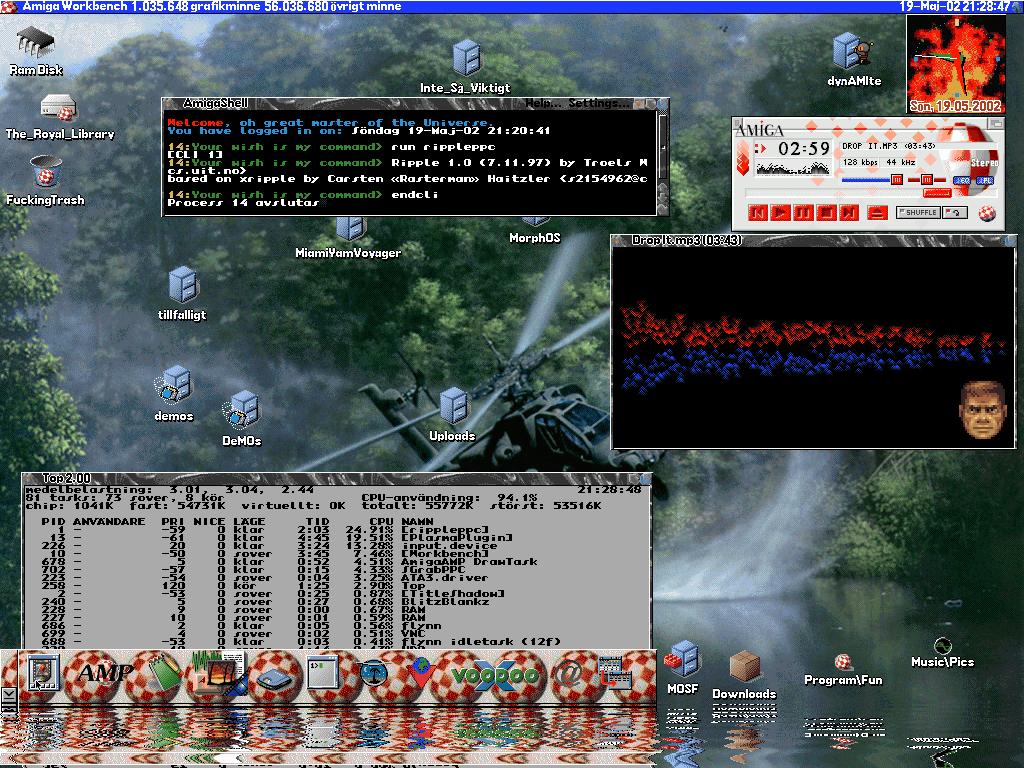Open the MorphOS drawer icon
The image size is (1024, 768).
pyautogui.click(x=535, y=220)
